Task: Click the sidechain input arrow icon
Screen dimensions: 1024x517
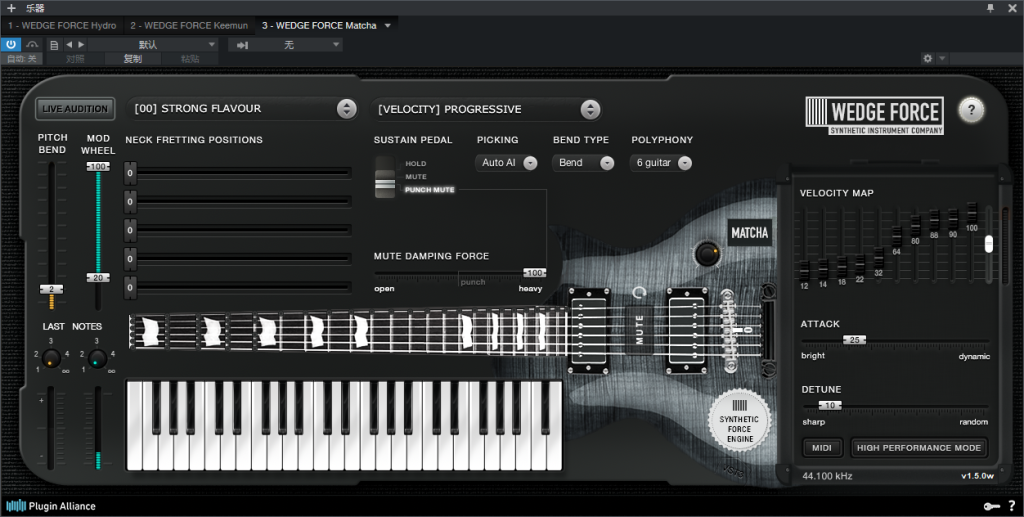Action: tap(242, 45)
